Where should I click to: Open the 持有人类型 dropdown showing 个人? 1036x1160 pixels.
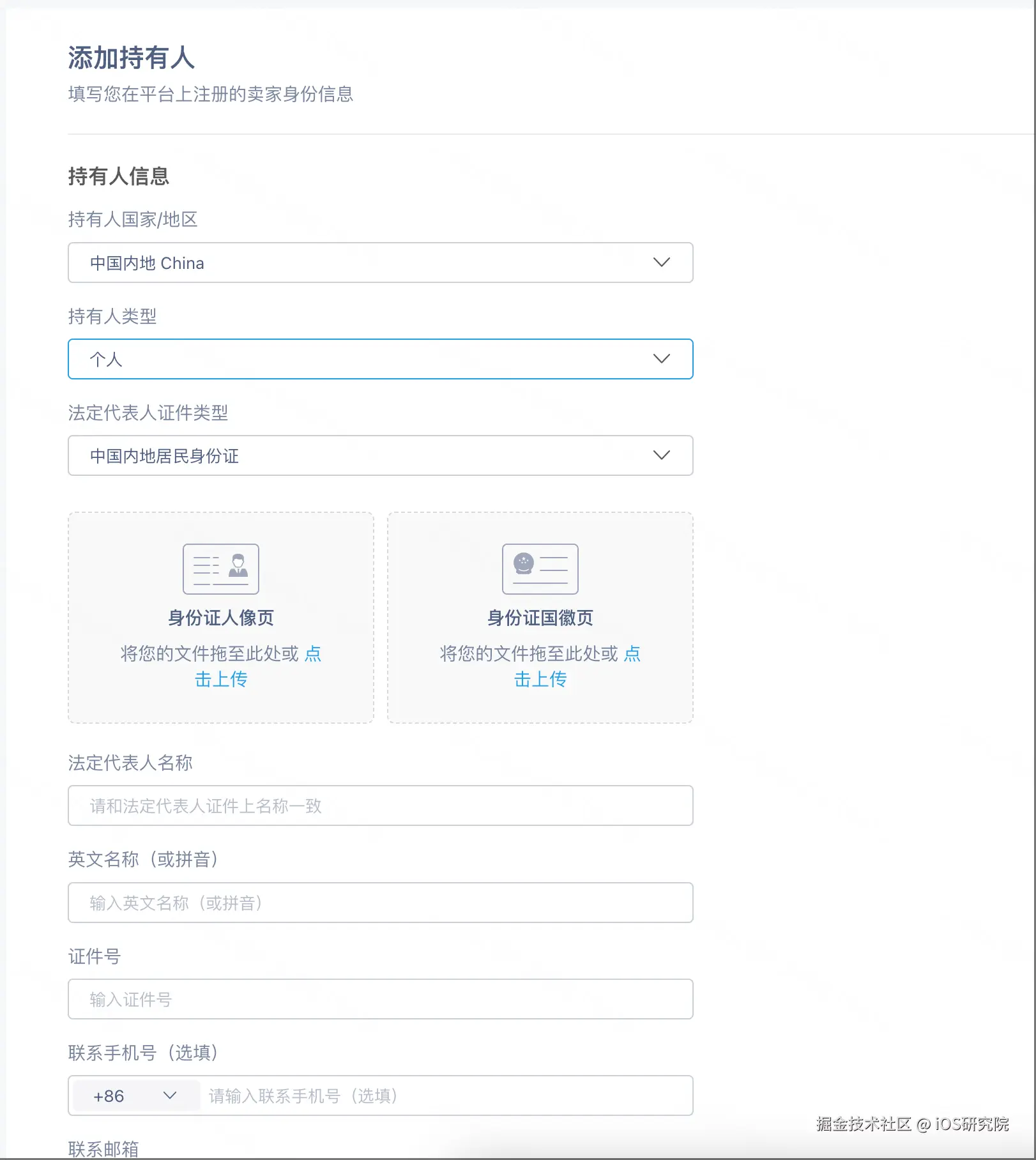click(x=380, y=359)
